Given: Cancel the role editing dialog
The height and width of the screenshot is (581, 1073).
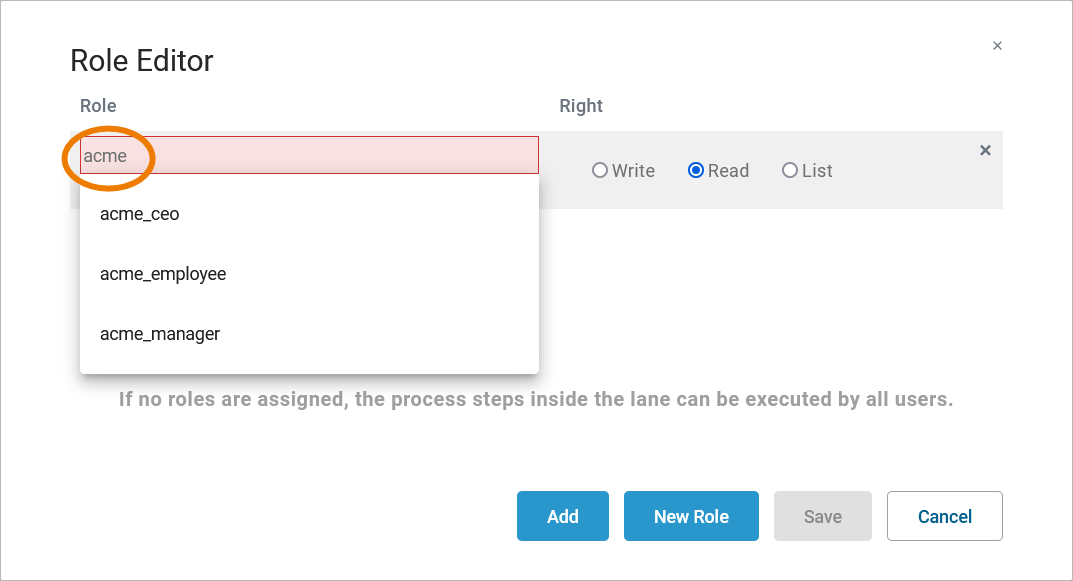Looking at the screenshot, I should pyautogui.click(x=944, y=516).
